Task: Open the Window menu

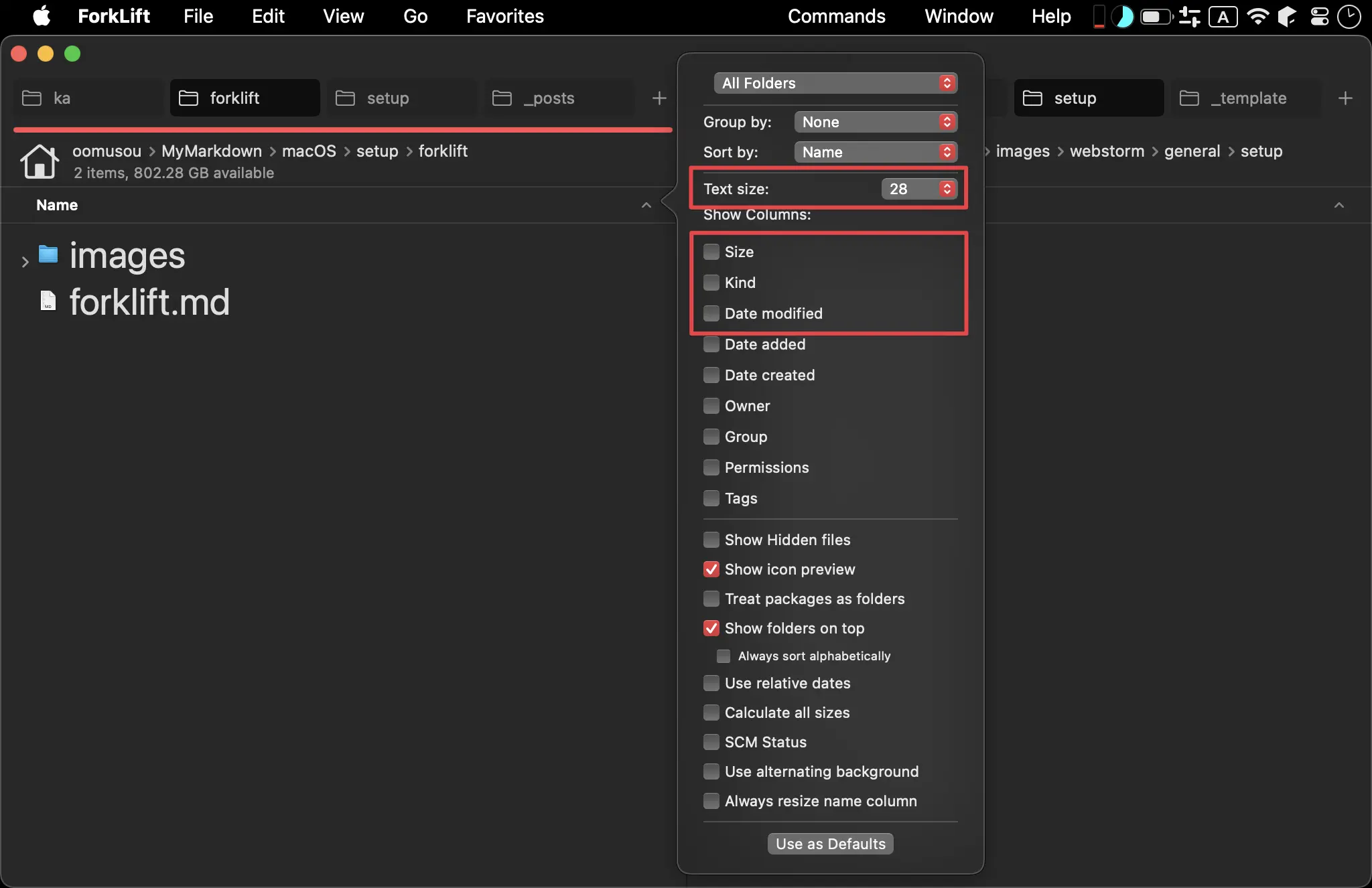Action: [959, 16]
